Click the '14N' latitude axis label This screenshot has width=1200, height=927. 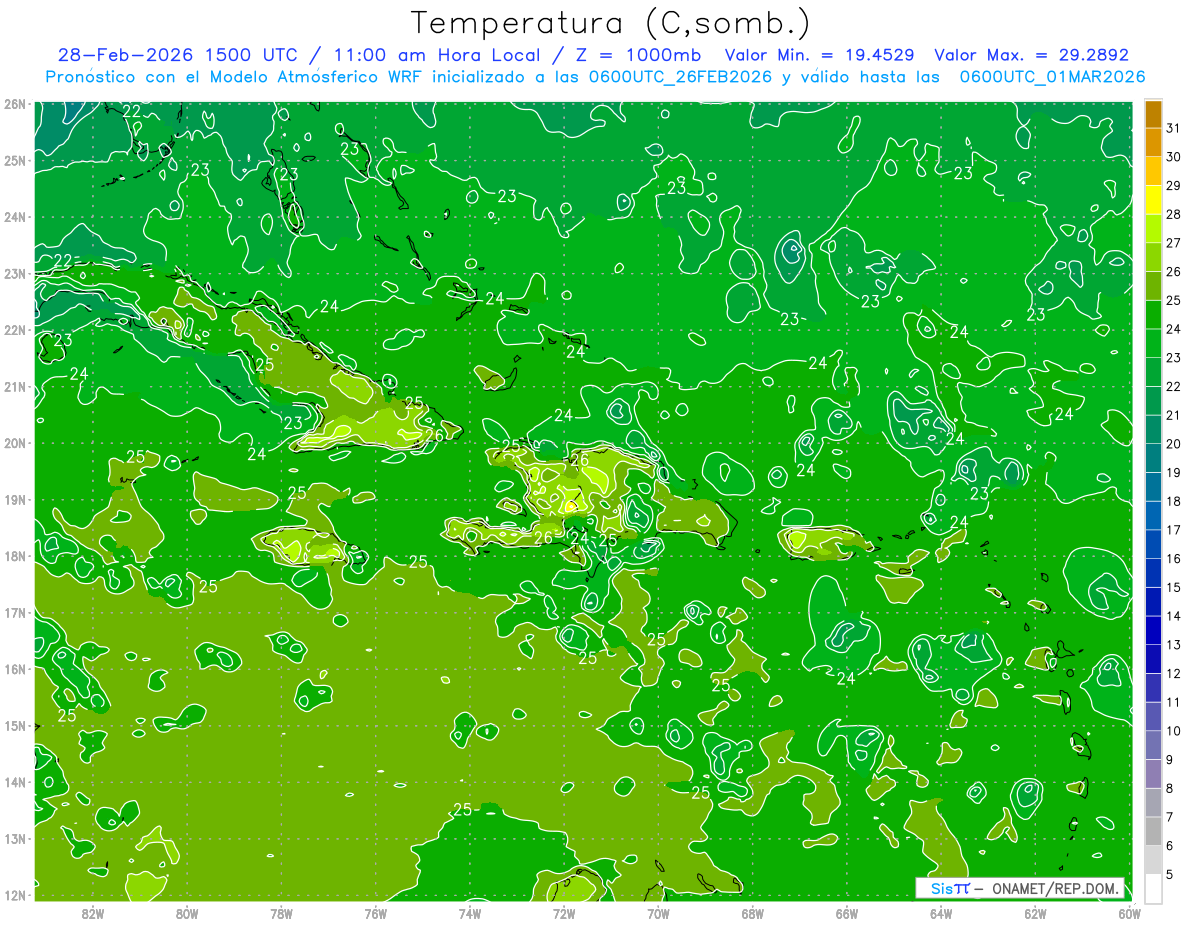[x=14, y=782]
